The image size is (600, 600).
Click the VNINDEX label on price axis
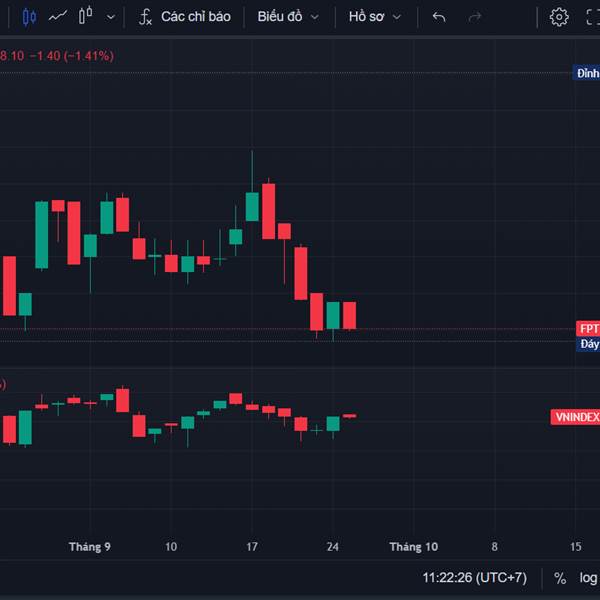575,417
